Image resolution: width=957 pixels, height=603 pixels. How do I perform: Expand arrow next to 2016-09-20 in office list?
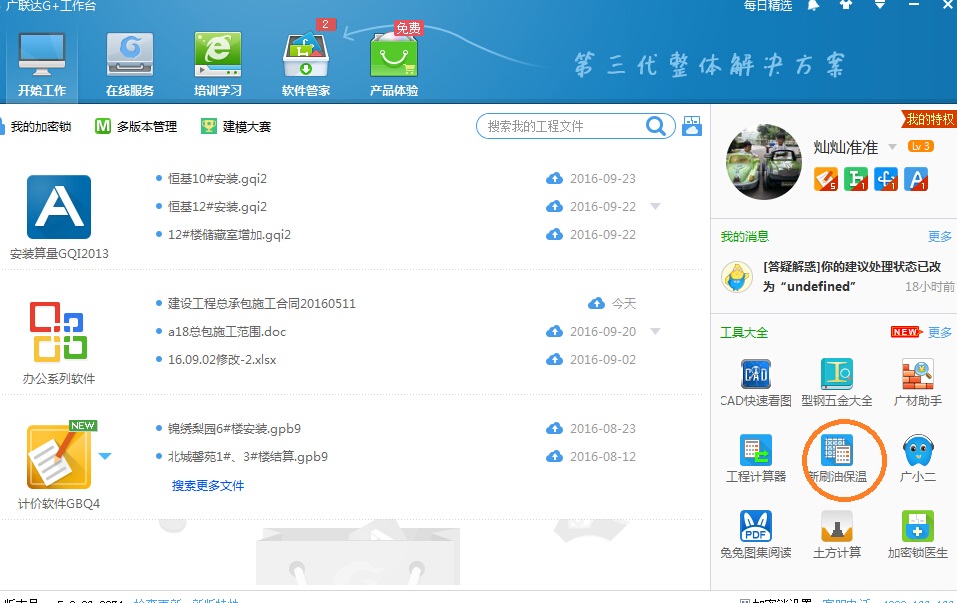click(x=655, y=331)
